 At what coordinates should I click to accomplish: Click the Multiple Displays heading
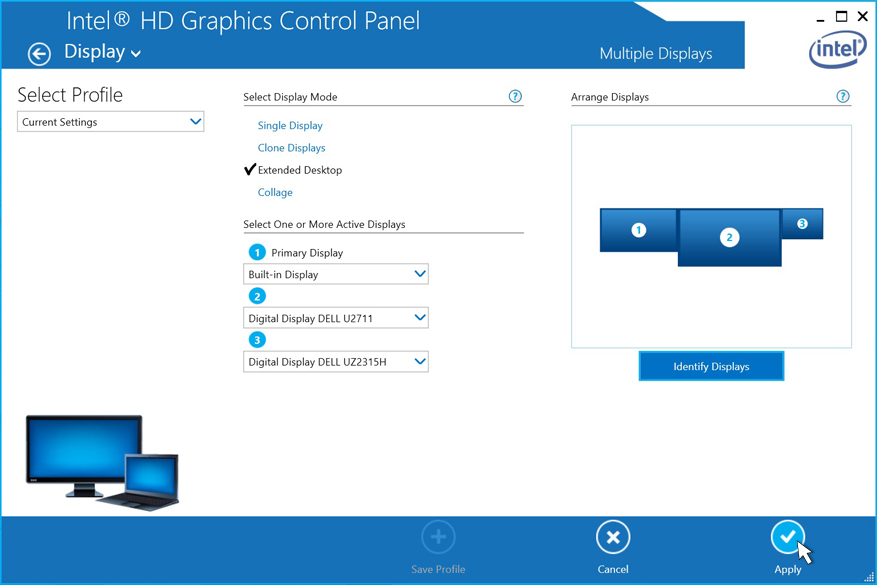(656, 54)
